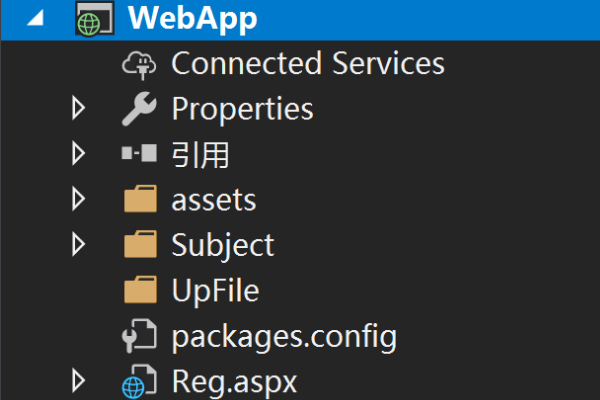
Task: Click the Subject folder icon
Action: [x=140, y=245]
